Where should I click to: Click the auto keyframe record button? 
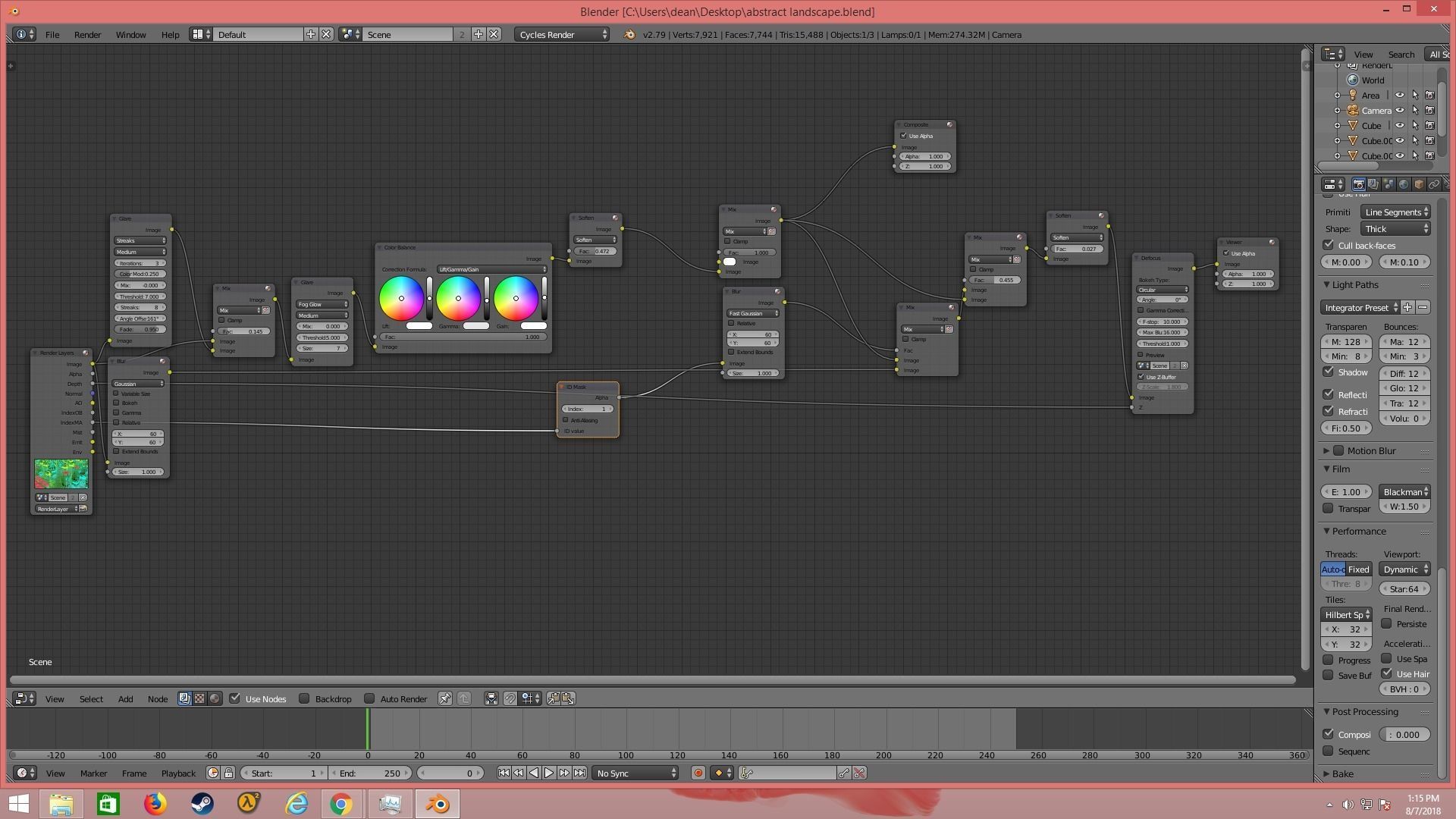(698, 773)
